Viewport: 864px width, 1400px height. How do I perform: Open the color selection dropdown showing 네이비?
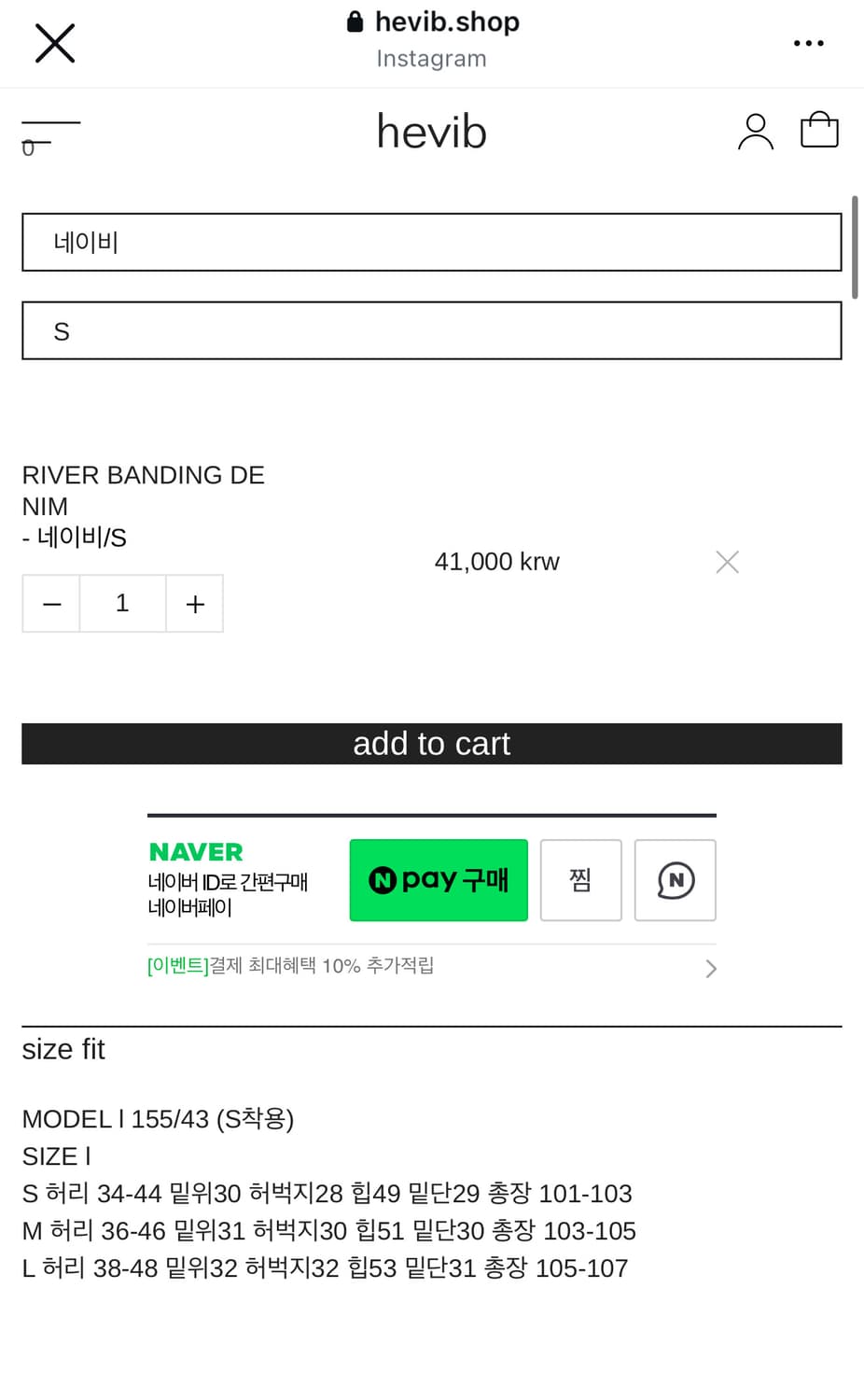coord(432,242)
